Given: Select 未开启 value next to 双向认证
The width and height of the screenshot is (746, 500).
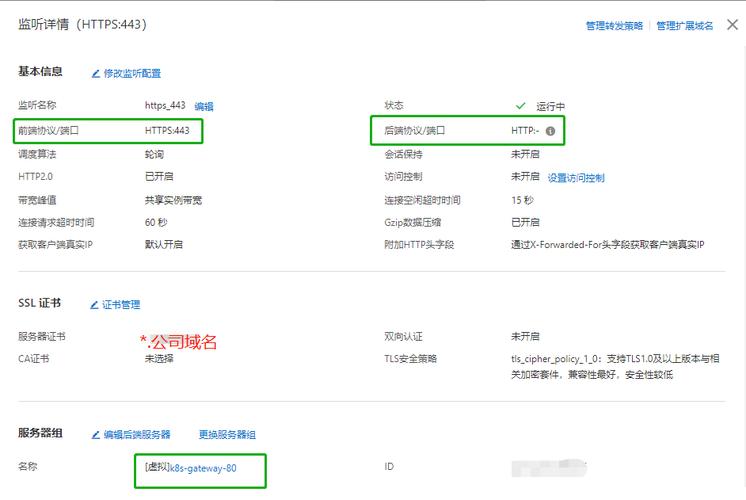Looking at the screenshot, I should click(x=525, y=336).
